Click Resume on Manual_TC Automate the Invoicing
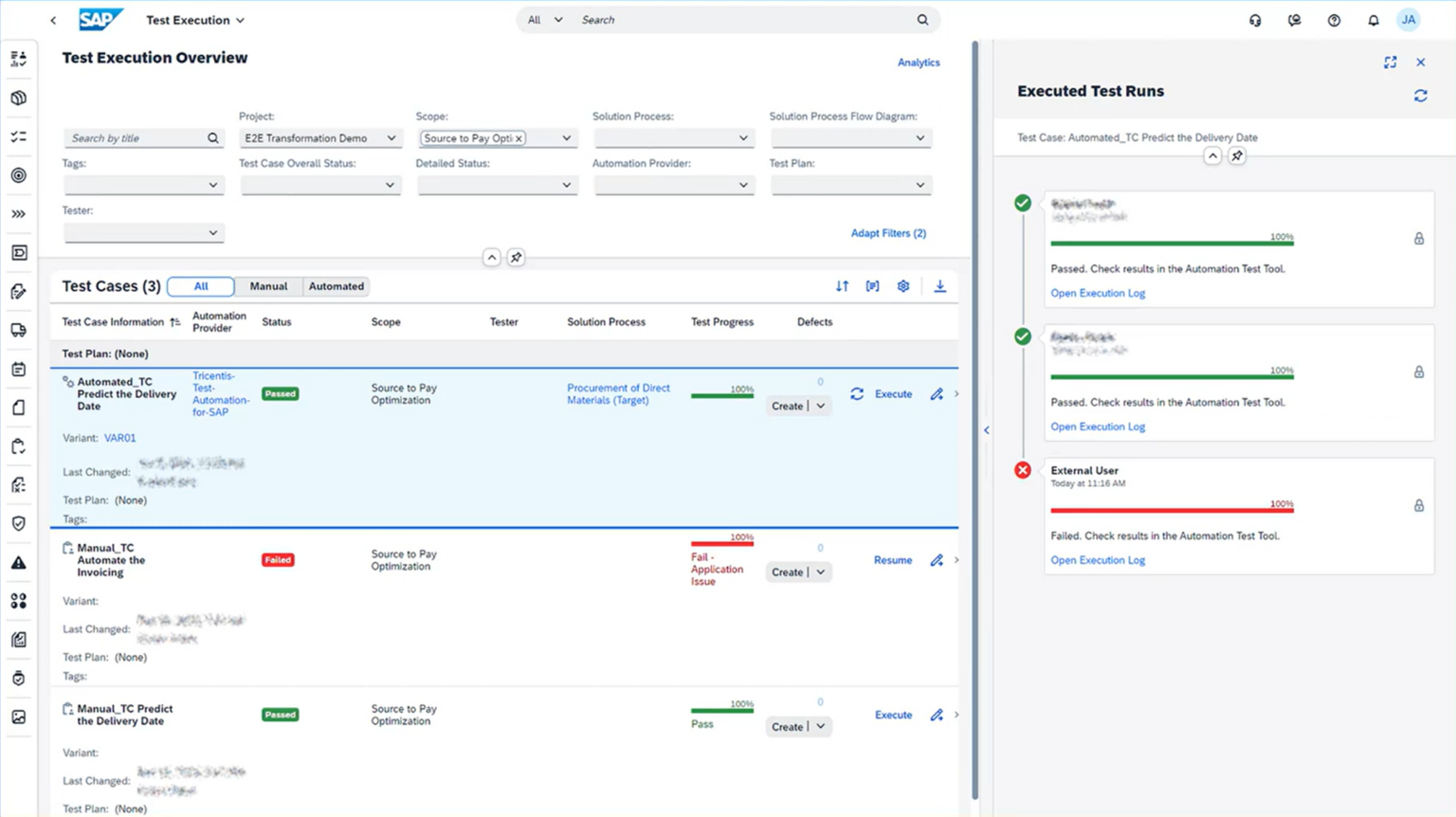 coord(892,559)
